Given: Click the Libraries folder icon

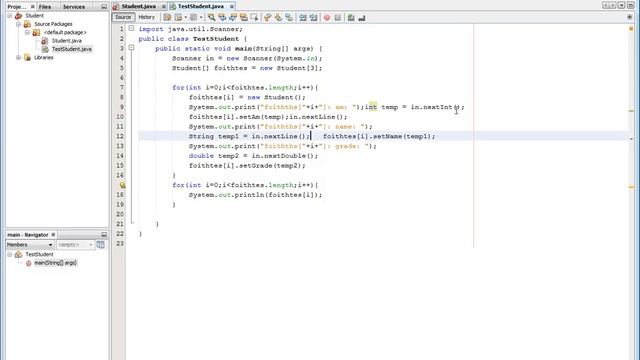Looking at the screenshot, I should (27, 58).
